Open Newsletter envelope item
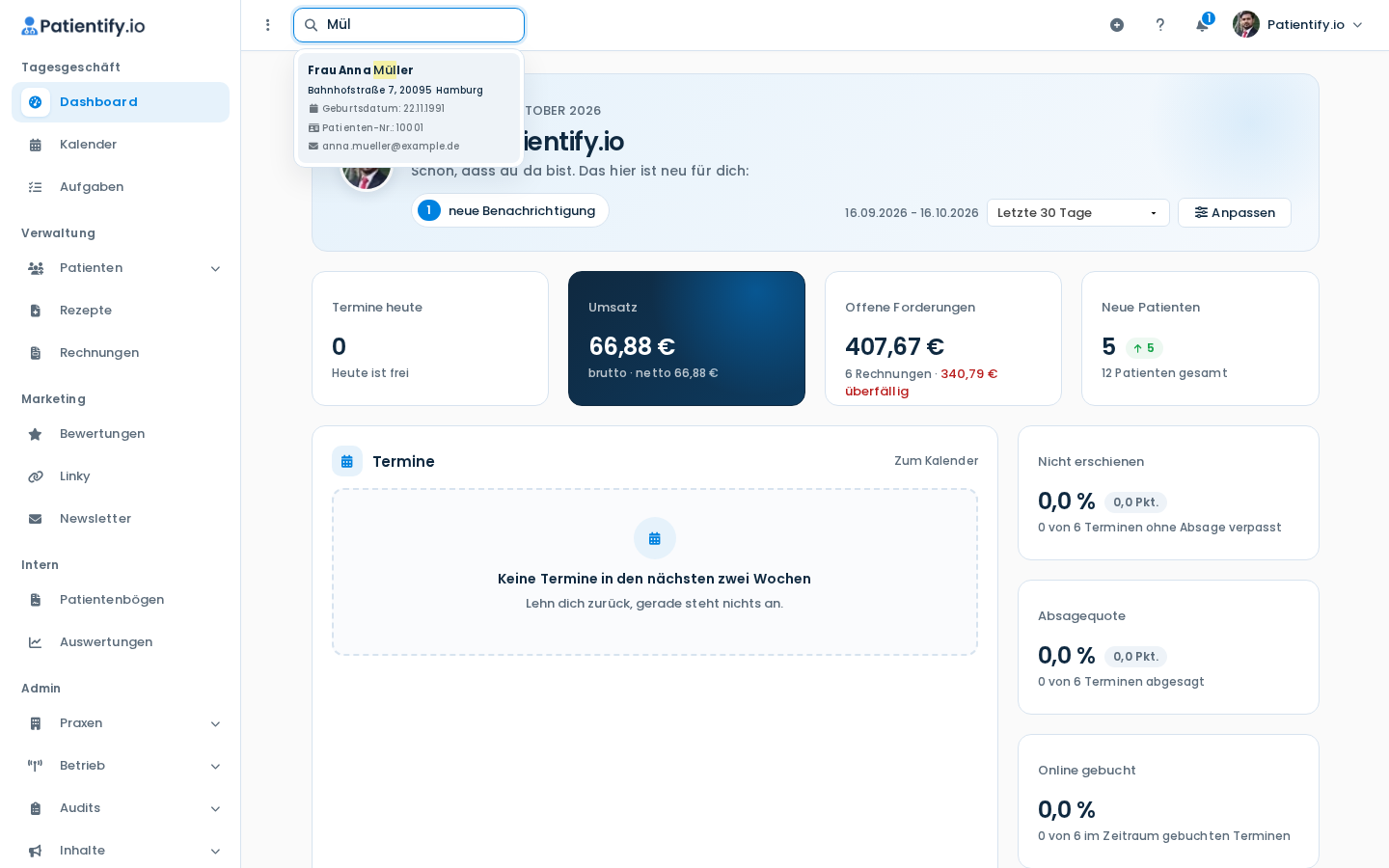Screen dimensions: 1389x868 pyautogui.click(x=121, y=519)
